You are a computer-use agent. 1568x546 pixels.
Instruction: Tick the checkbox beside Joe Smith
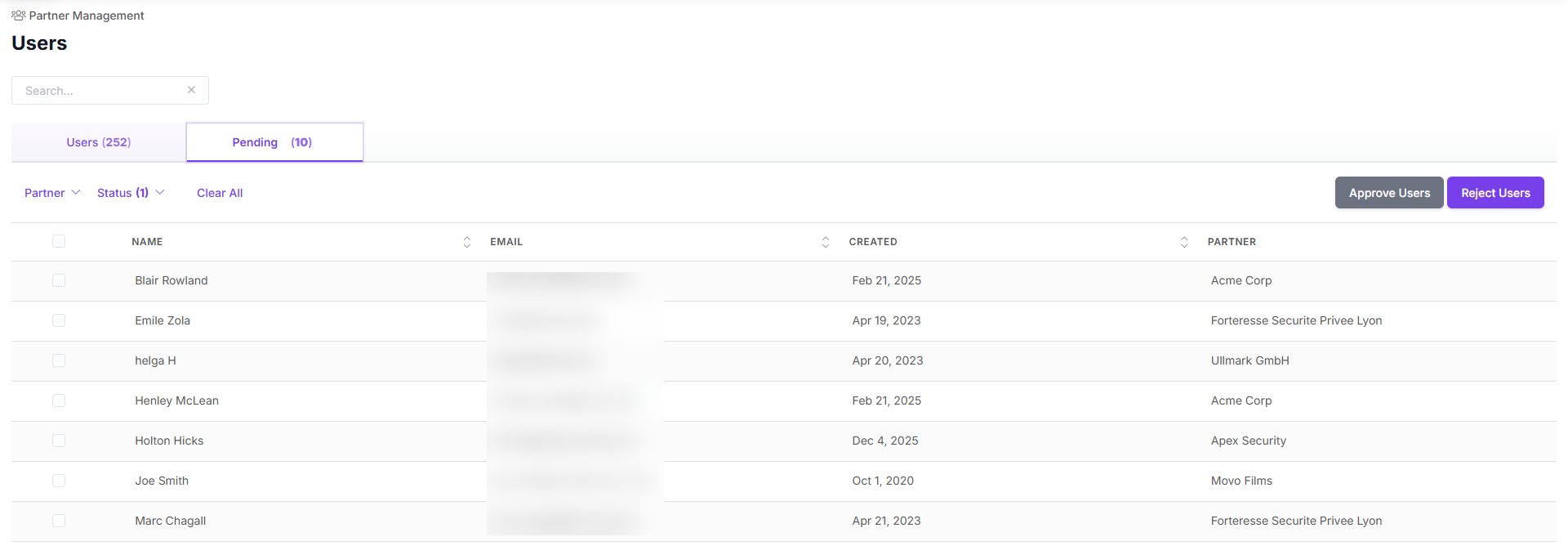tap(59, 481)
